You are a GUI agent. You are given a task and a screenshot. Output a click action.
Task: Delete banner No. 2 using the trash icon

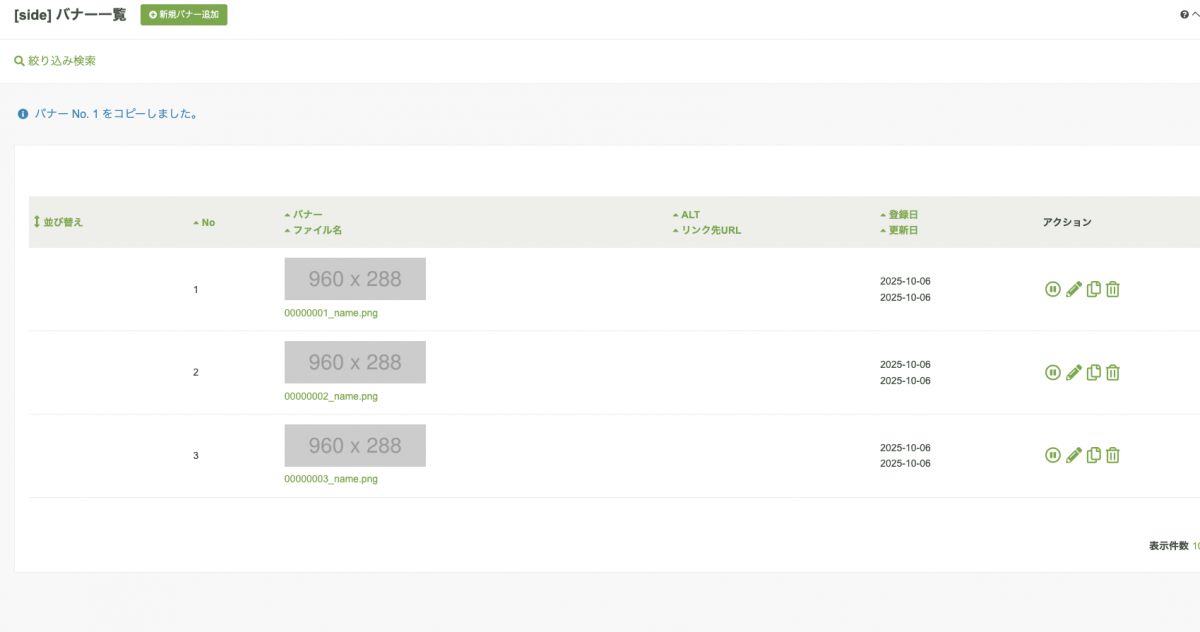tap(1113, 372)
